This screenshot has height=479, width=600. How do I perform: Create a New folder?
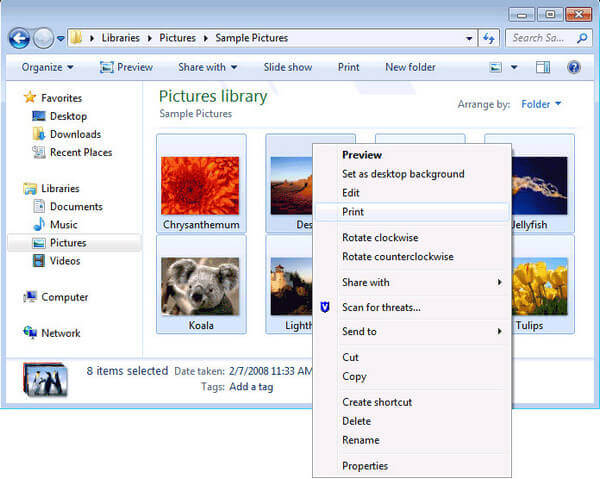click(x=410, y=67)
